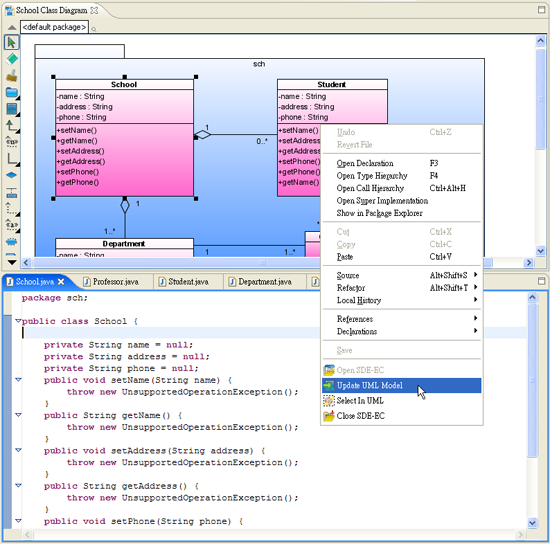Click the aggregation diamond right of School

coord(203,134)
